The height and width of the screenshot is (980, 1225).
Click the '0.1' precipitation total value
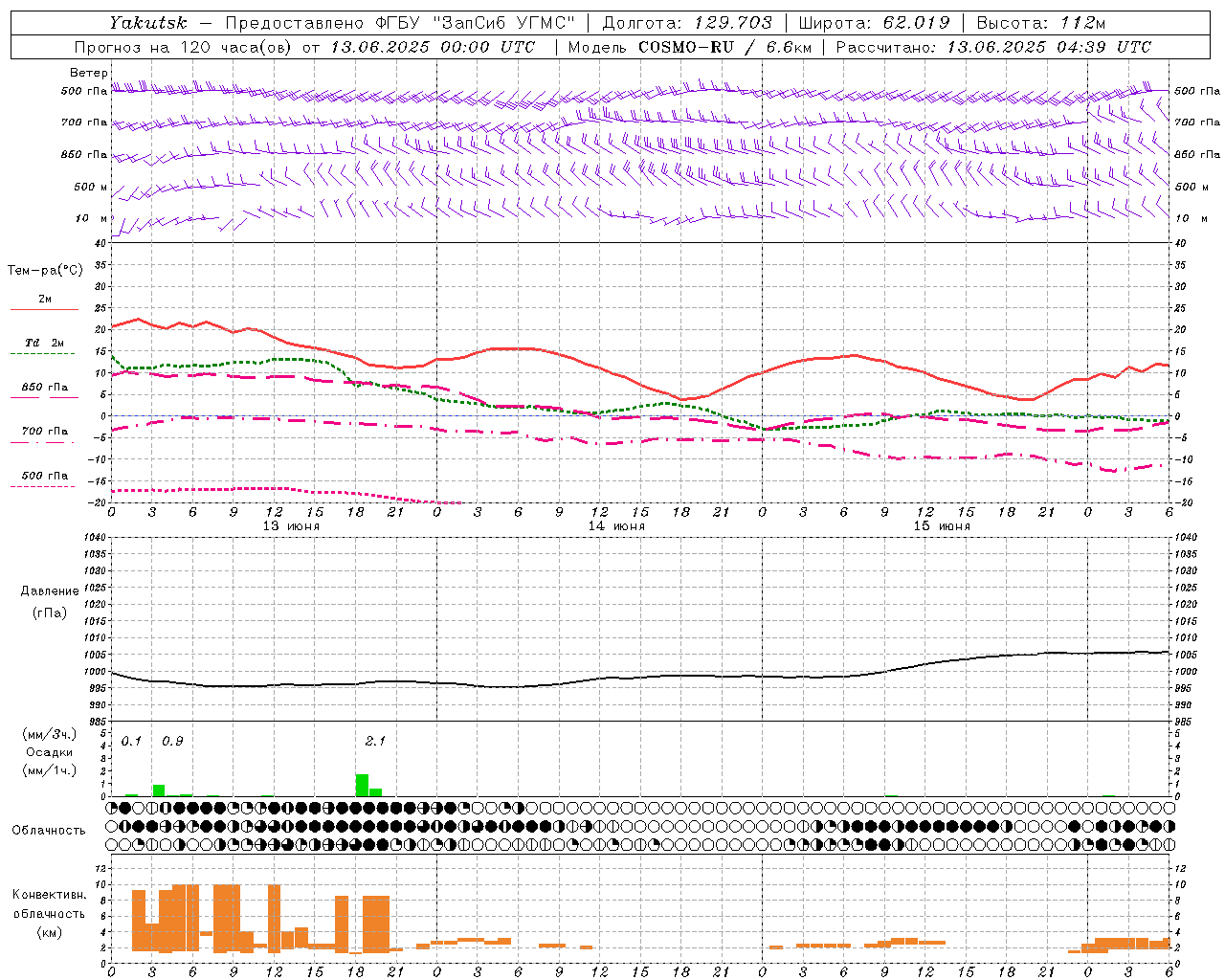131,742
